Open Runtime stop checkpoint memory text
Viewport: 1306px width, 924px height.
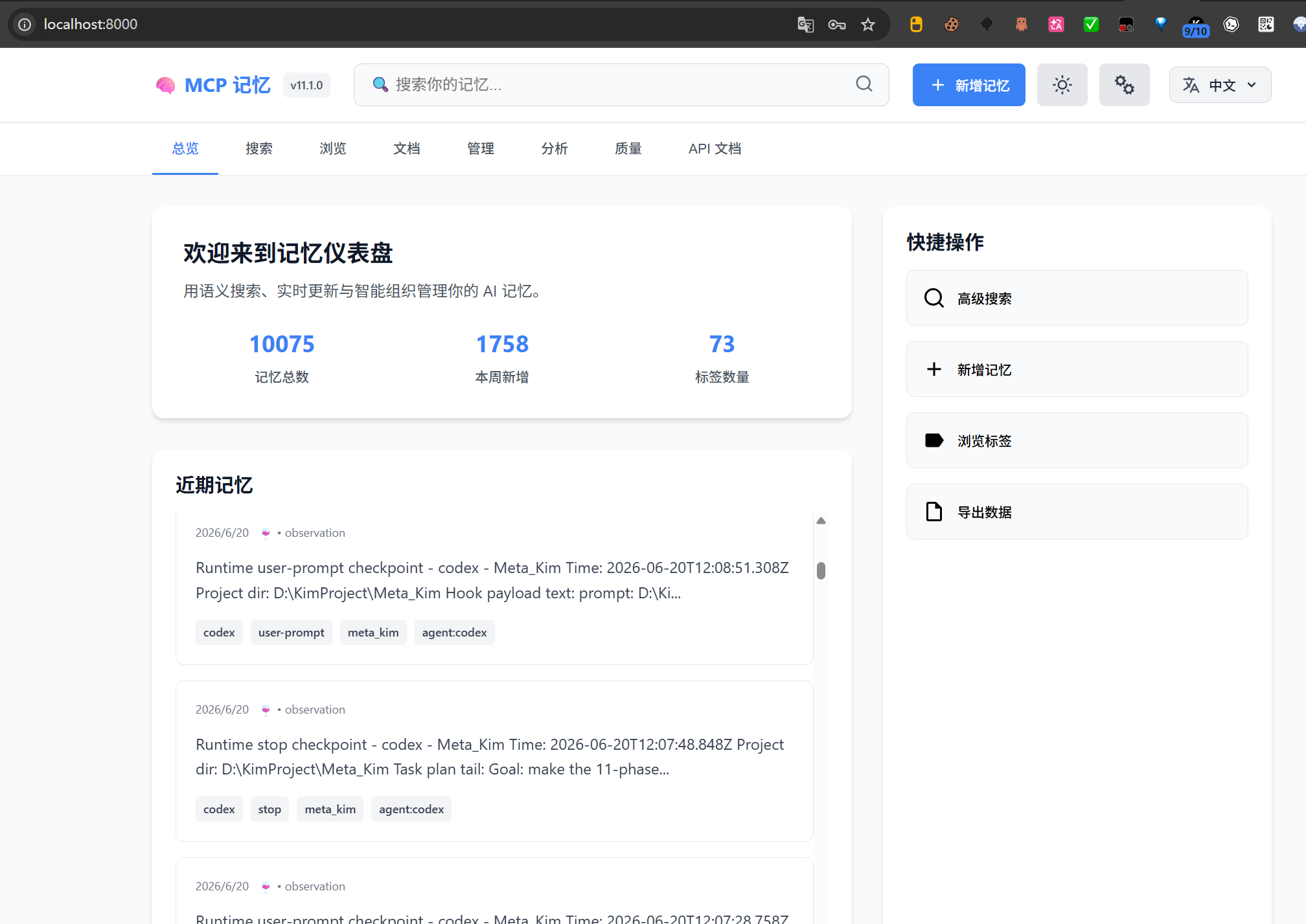490,757
